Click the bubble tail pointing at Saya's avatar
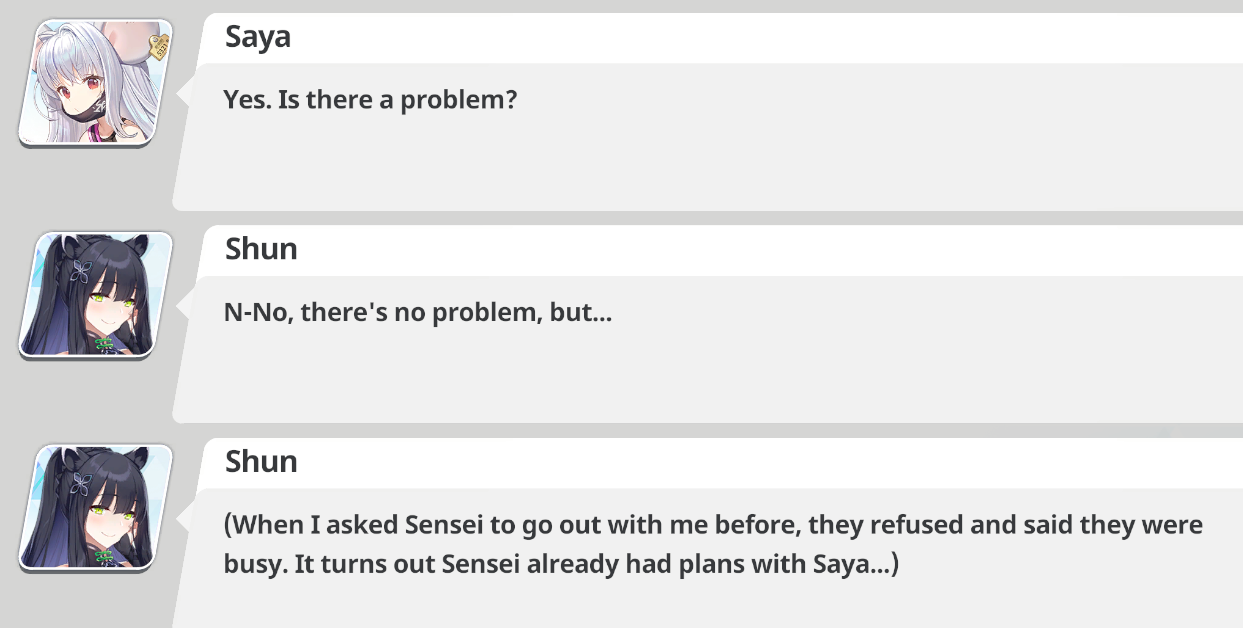The image size is (1243, 628). coord(184,93)
